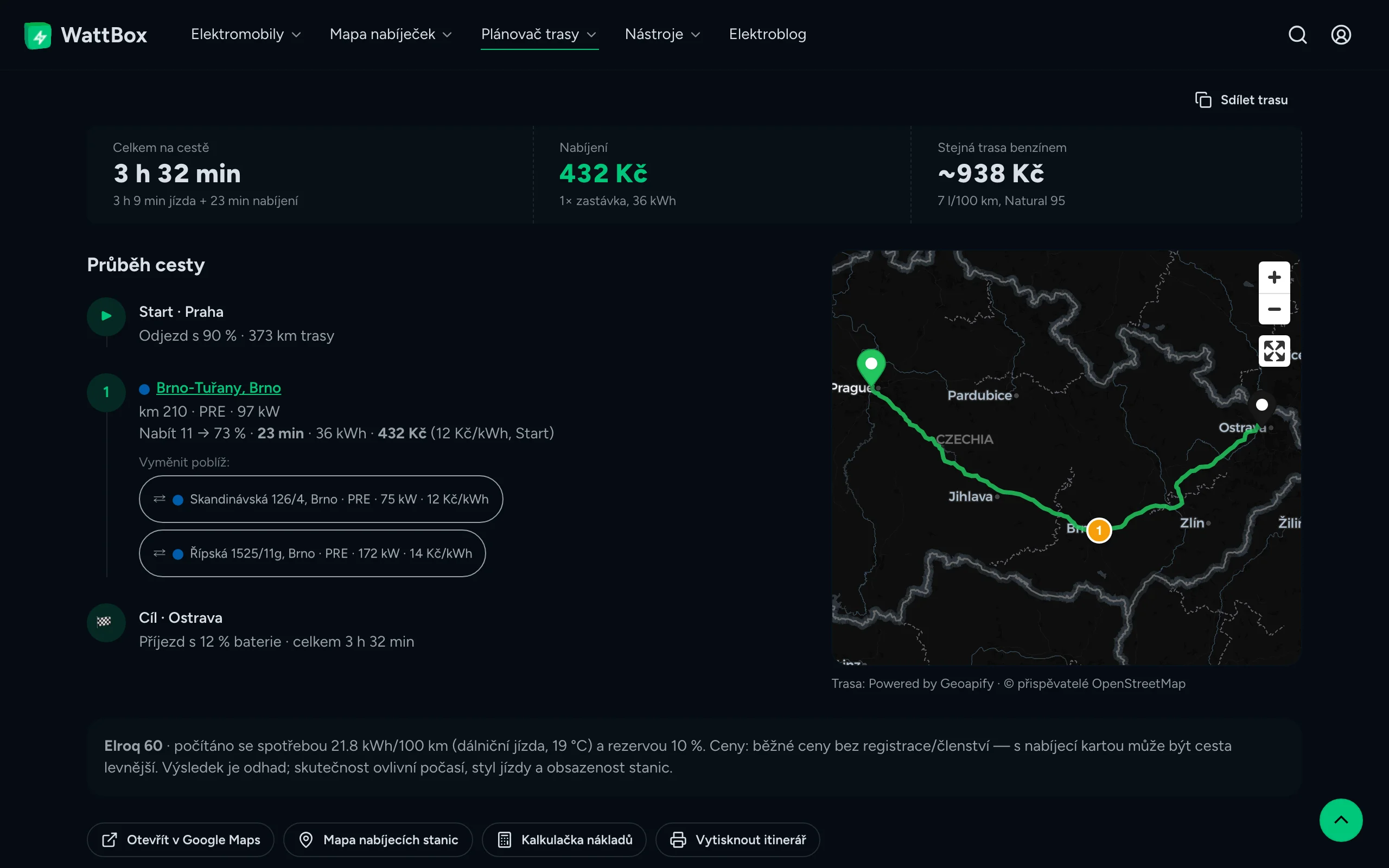Swap to Řípská 1525/11g charger
The image size is (1389, 868).
(312, 553)
